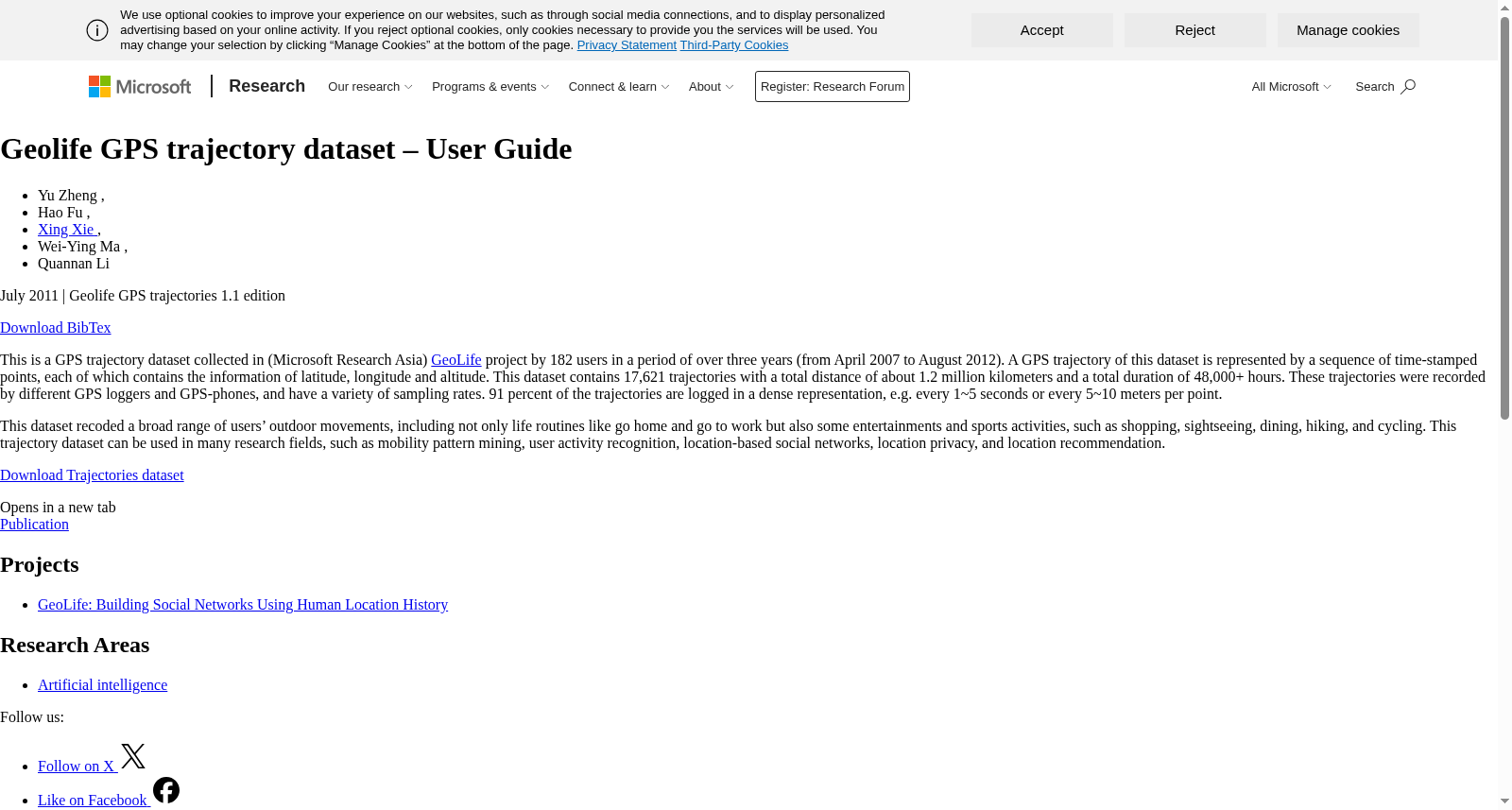1512x810 pixels.
Task: Open the GeoLife project link in paragraph
Action: 456,360
